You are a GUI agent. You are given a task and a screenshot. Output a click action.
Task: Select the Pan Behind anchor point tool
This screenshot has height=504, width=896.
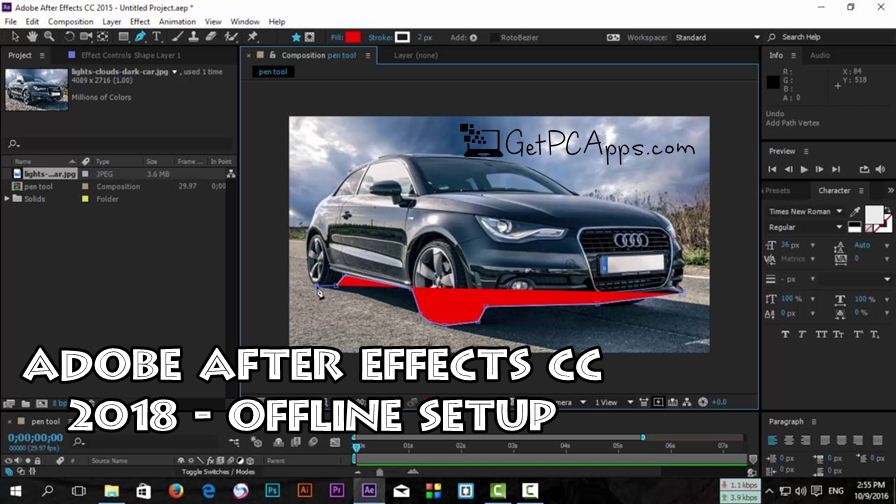[x=103, y=37]
